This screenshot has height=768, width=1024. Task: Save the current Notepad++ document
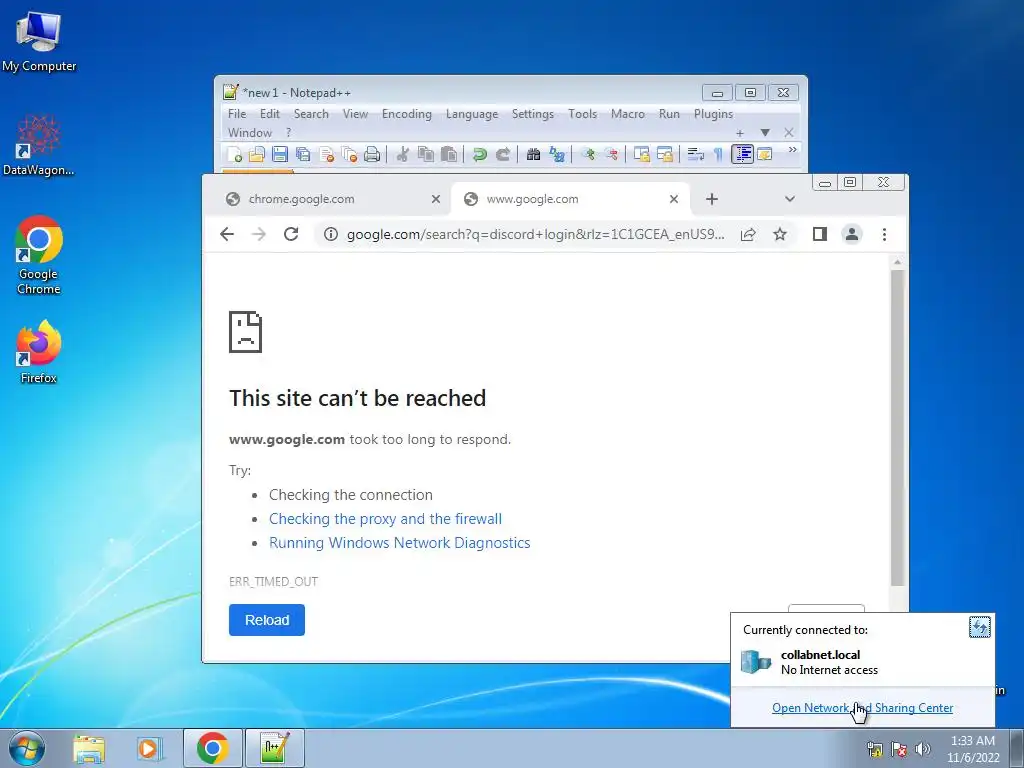click(x=280, y=154)
